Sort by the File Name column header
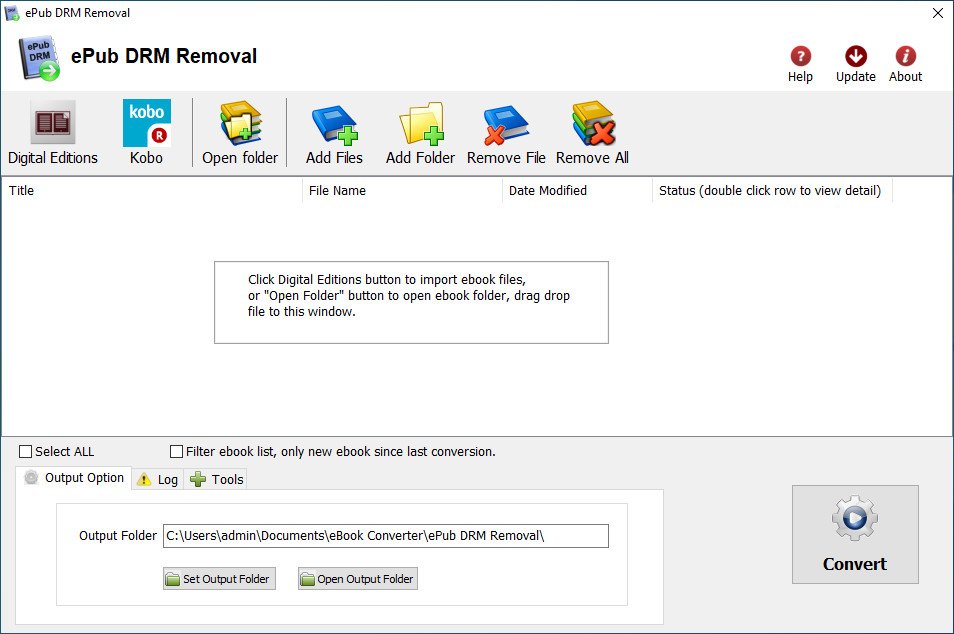The width and height of the screenshot is (954, 634). pyautogui.click(x=402, y=190)
